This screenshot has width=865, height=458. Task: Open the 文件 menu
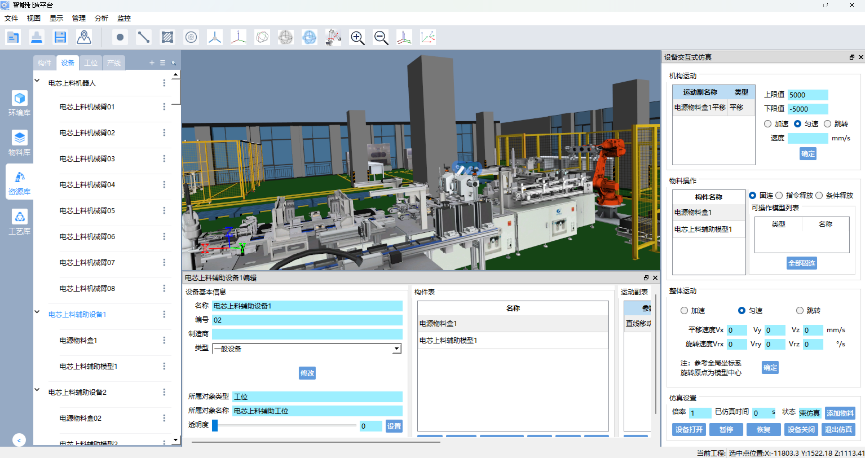click(x=11, y=18)
